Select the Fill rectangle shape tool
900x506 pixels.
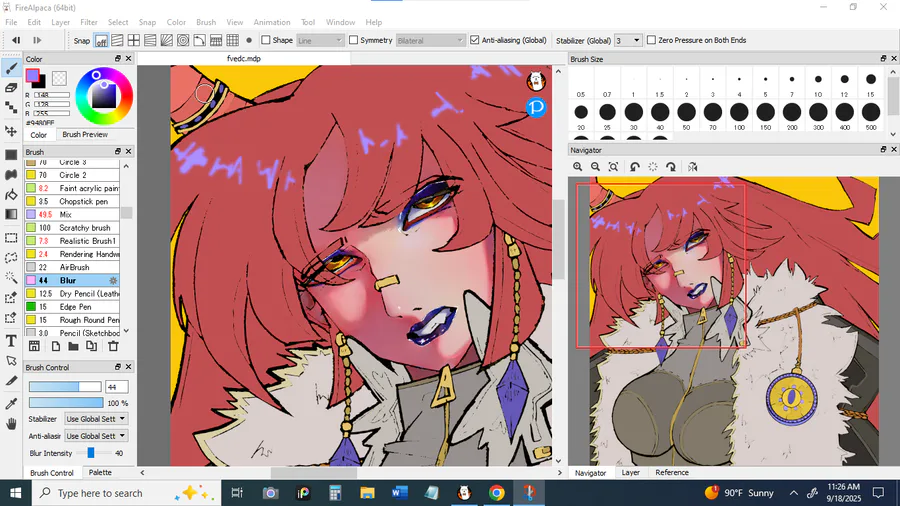pos(11,155)
